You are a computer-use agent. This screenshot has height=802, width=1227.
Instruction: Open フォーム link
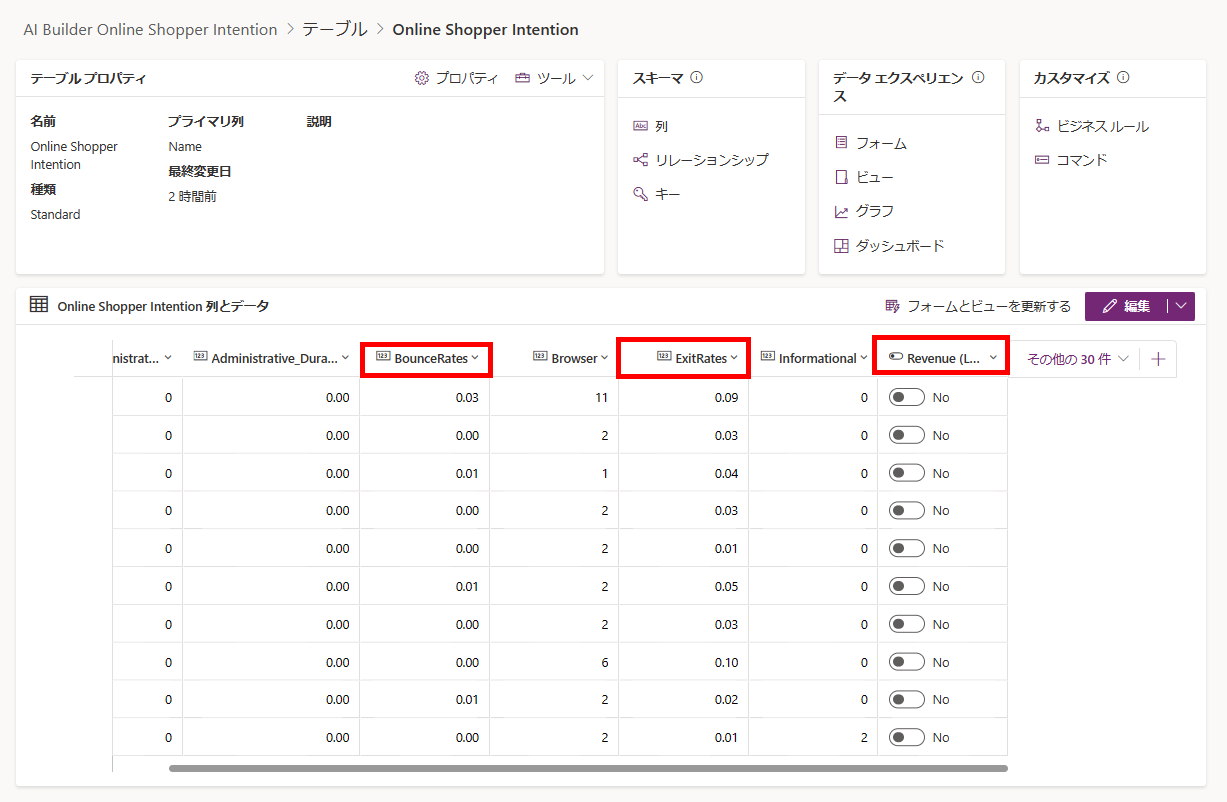[881, 143]
